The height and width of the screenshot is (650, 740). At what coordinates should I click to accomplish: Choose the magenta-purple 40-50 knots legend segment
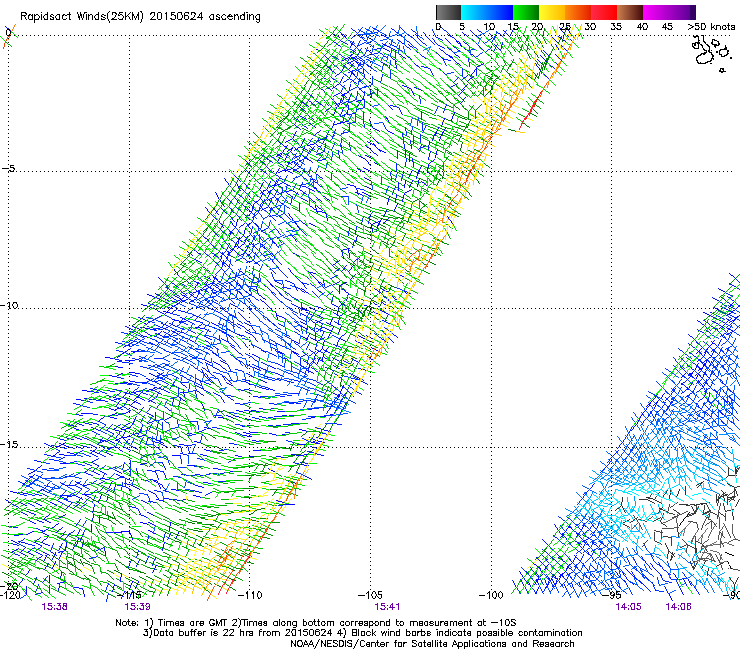click(x=669, y=12)
